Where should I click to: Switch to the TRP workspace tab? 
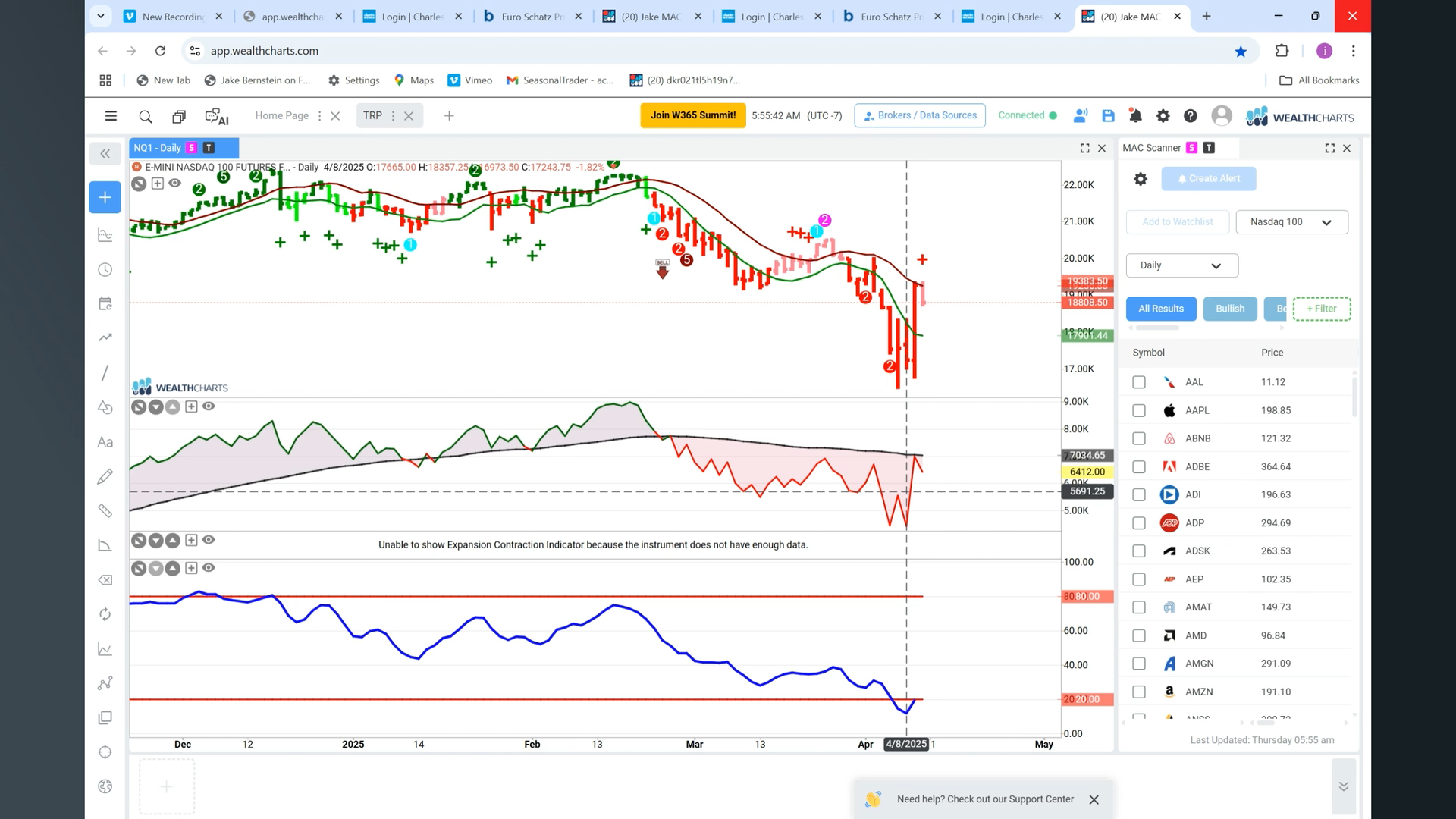tap(372, 116)
